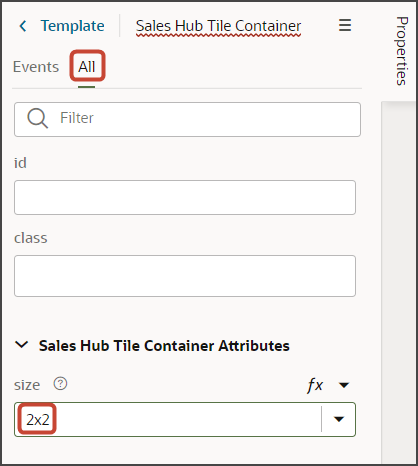Viewport: 418px width, 466px height.
Task: Click the help icon next to size
Action: pos(60,384)
